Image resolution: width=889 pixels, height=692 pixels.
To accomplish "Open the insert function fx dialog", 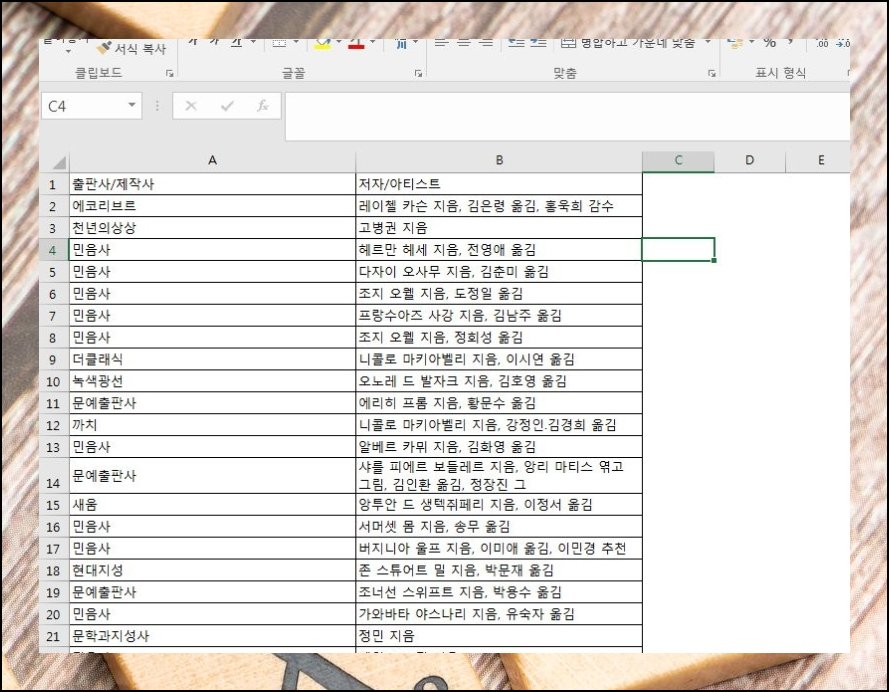I will 263,105.
